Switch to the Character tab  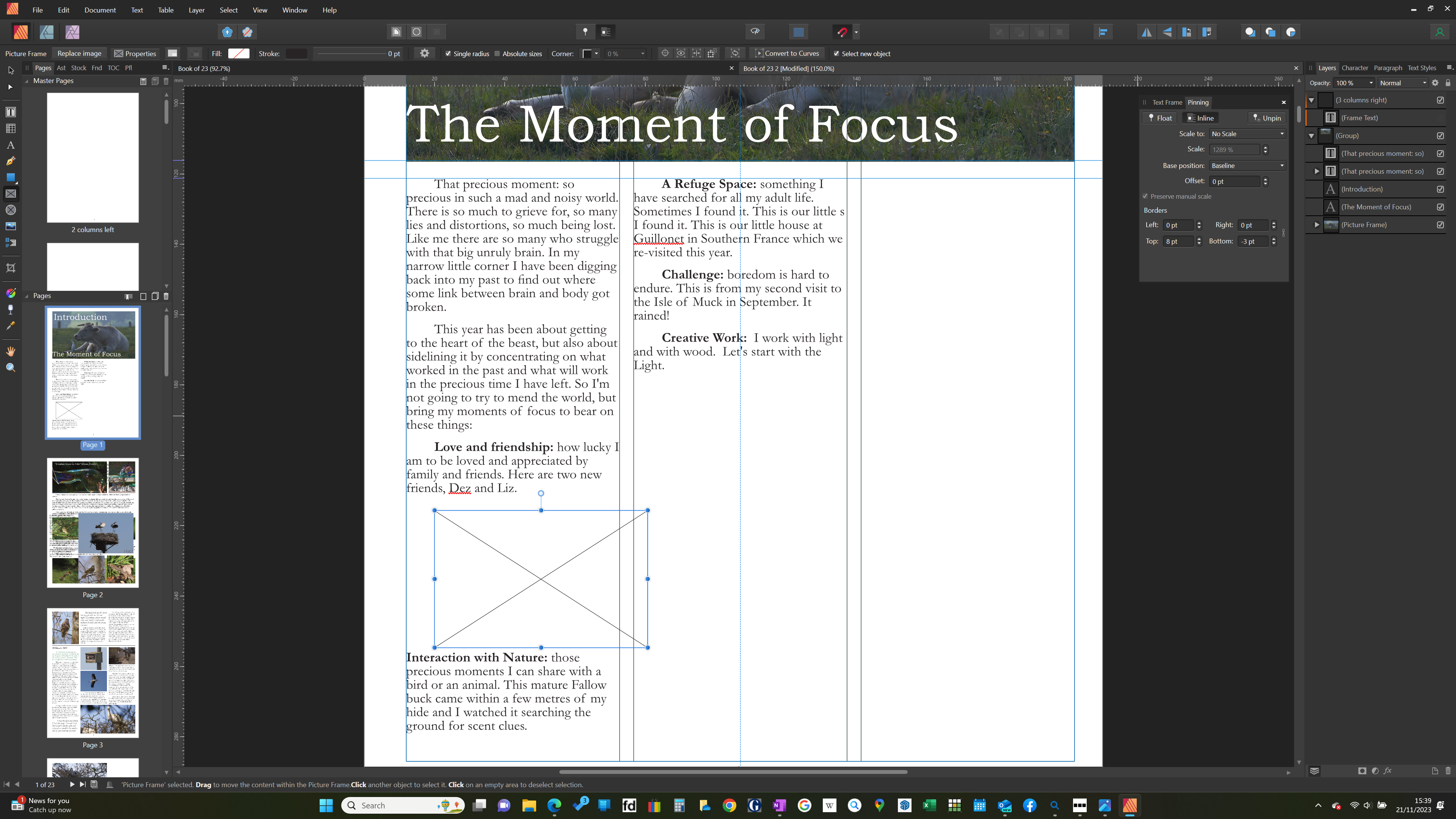click(x=1354, y=68)
